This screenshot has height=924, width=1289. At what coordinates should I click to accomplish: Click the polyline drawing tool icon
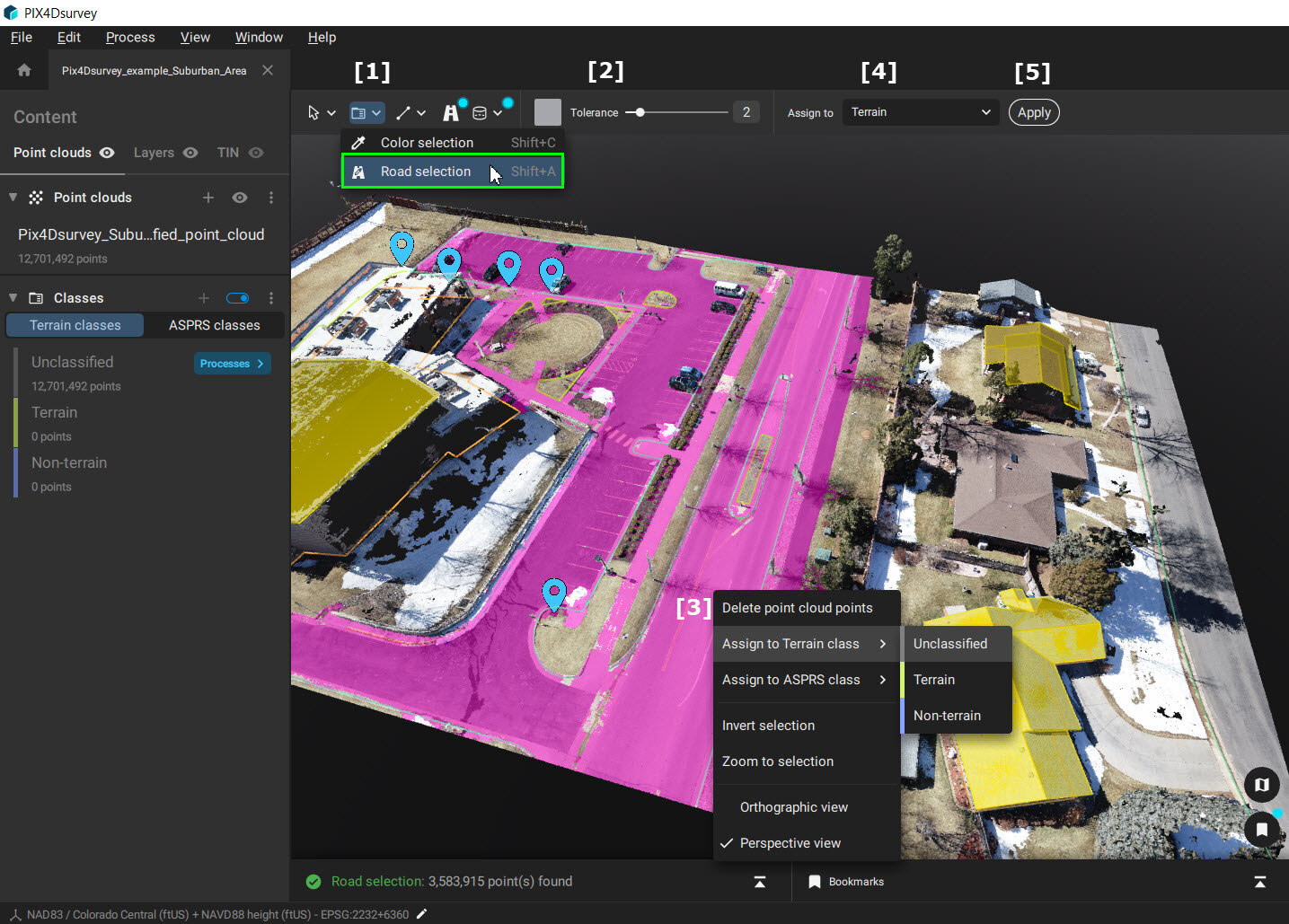click(403, 113)
